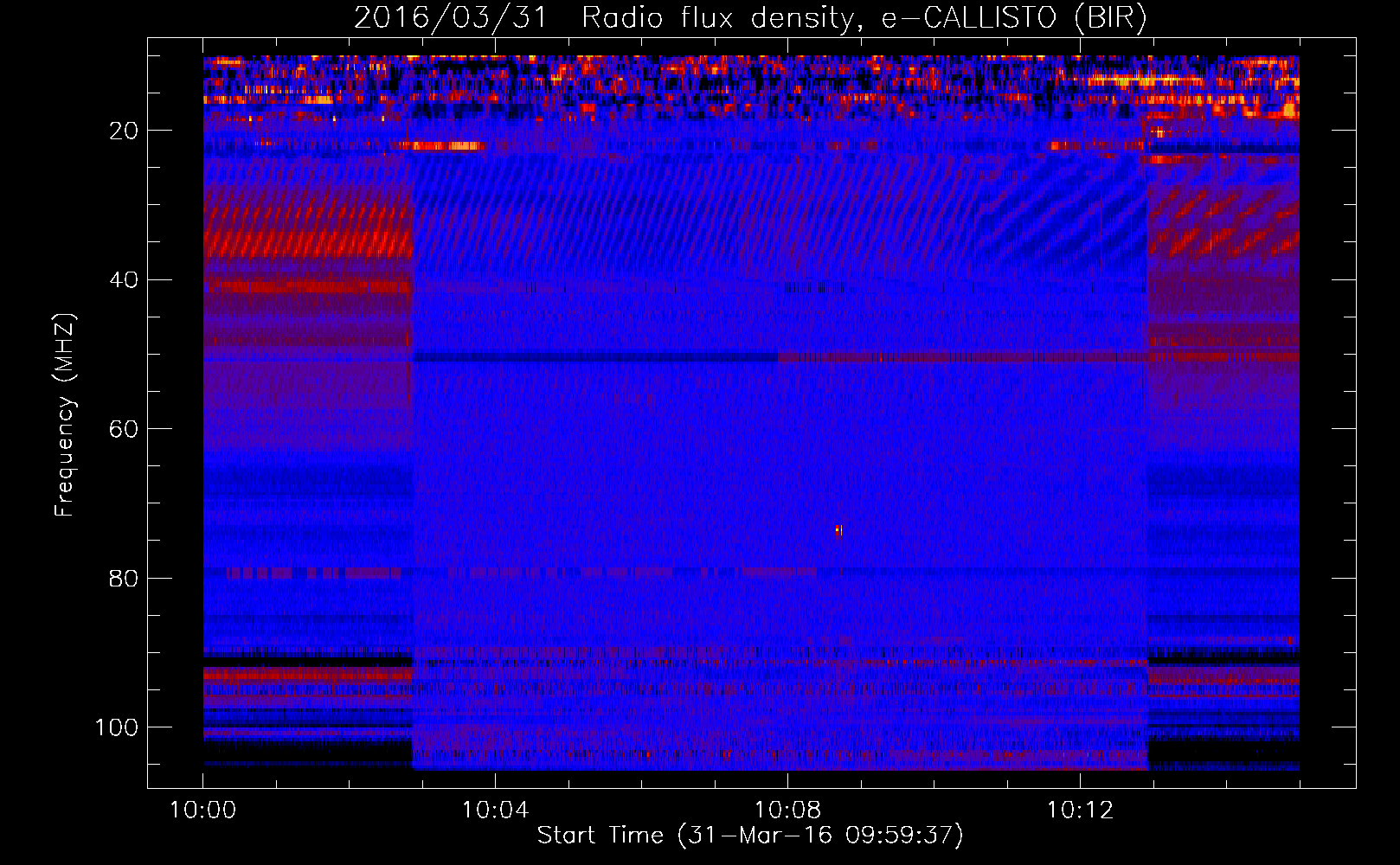The width and height of the screenshot is (1400, 865).
Task: Click the 'Start Time (31-Mar-16 09:59:37)' x-axis label
Action: [x=750, y=836]
